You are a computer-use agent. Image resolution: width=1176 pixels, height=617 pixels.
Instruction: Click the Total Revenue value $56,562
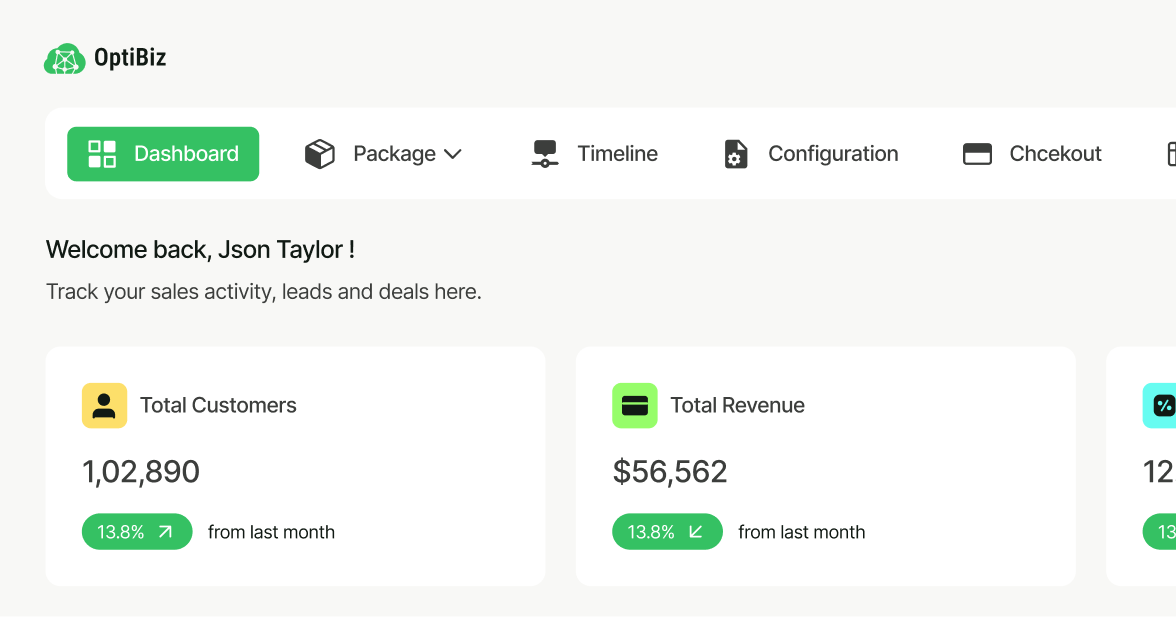tap(670, 471)
